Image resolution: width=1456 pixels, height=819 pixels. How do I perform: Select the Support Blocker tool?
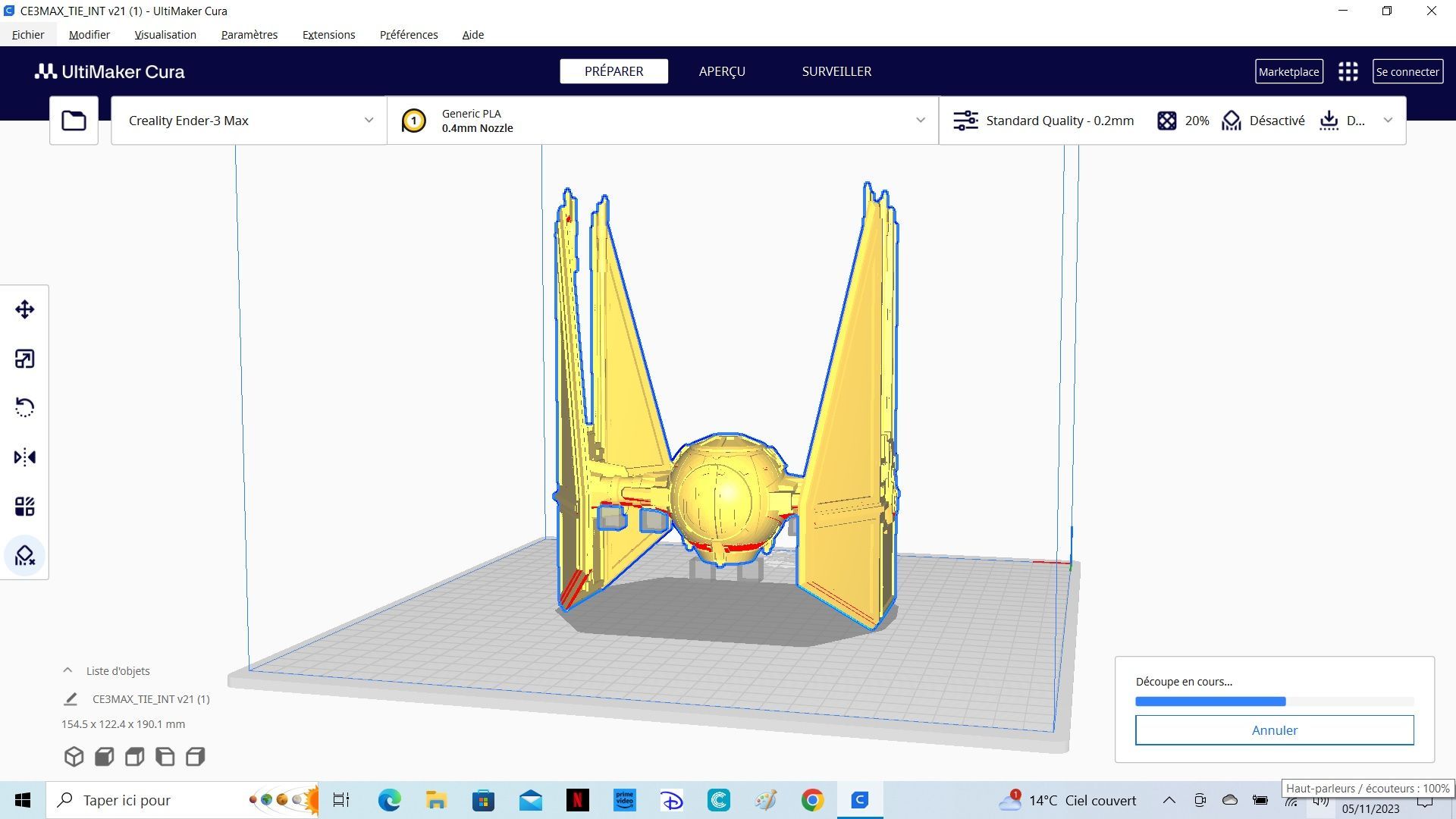coord(24,556)
